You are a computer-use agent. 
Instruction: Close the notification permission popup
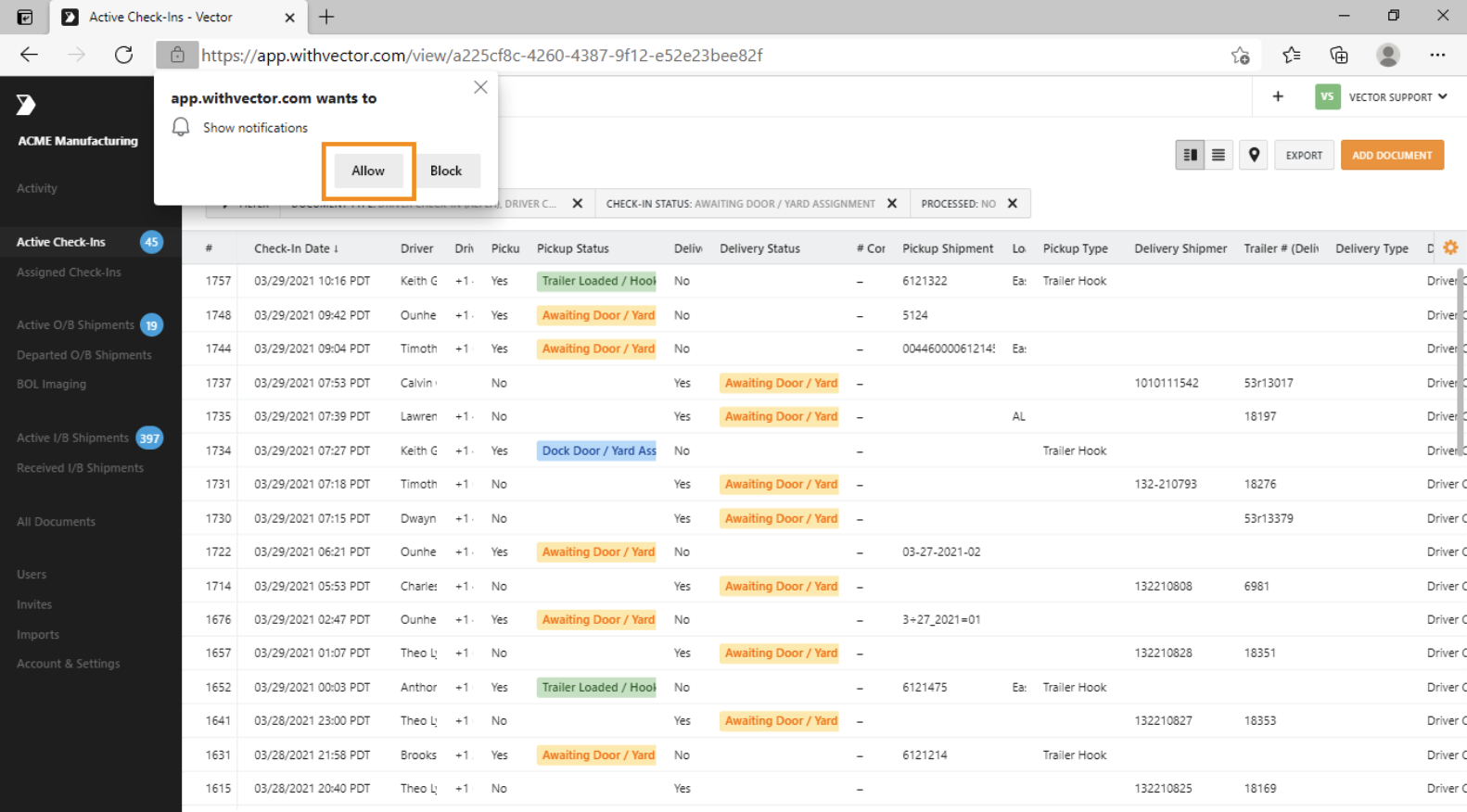pyautogui.click(x=480, y=87)
